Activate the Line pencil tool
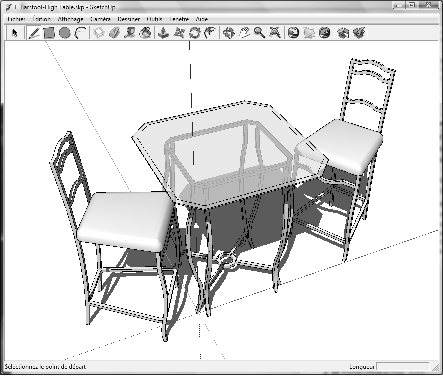The image size is (443, 377). pyautogui.click(x=34, y=33)
